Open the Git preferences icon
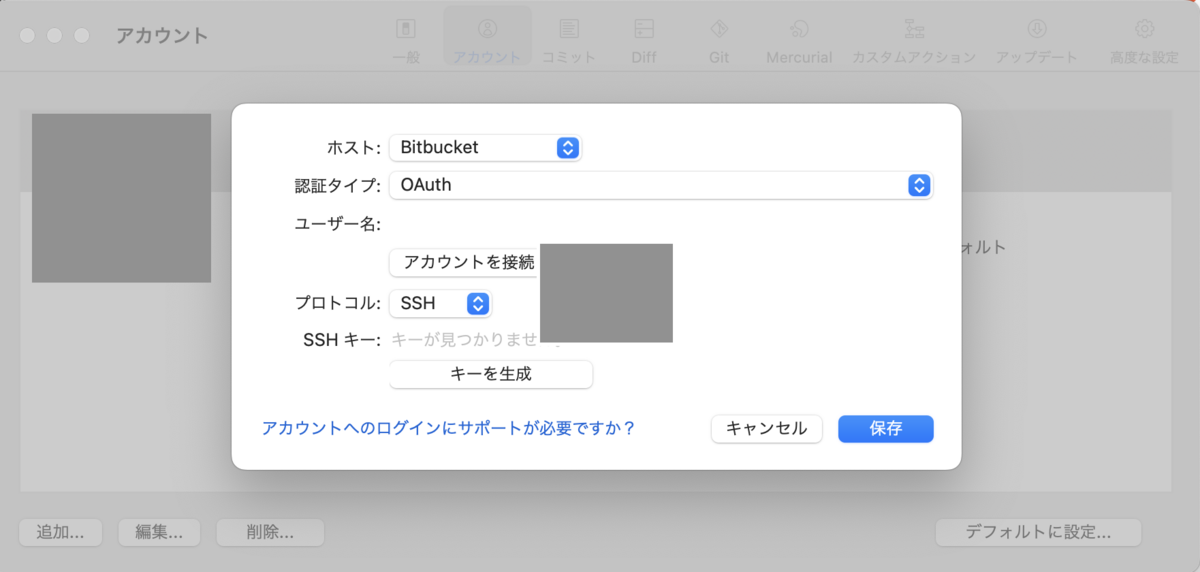The width and height of the screenshot is (1200, 572). (719, 28)
